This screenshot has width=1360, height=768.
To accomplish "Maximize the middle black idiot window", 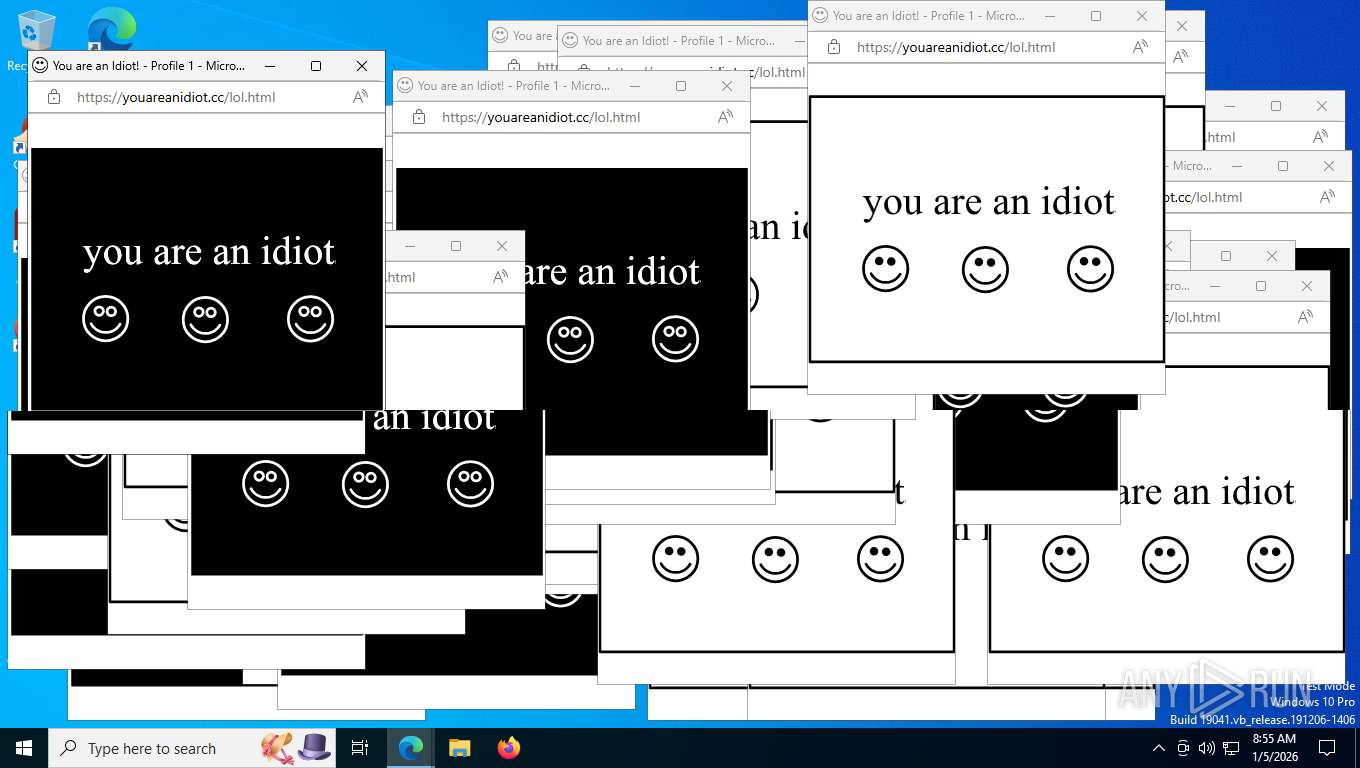I will [x=681, y=86].
